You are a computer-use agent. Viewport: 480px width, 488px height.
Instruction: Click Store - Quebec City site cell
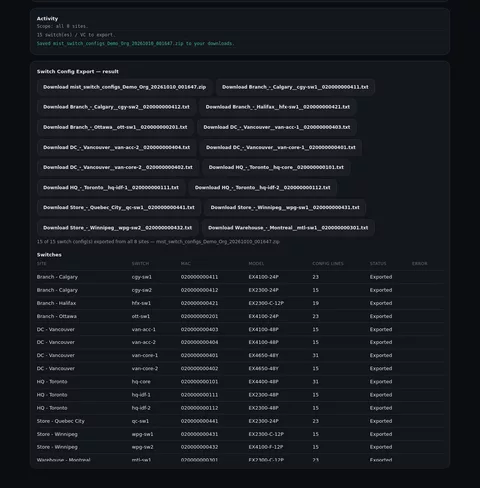coord(61,421)
